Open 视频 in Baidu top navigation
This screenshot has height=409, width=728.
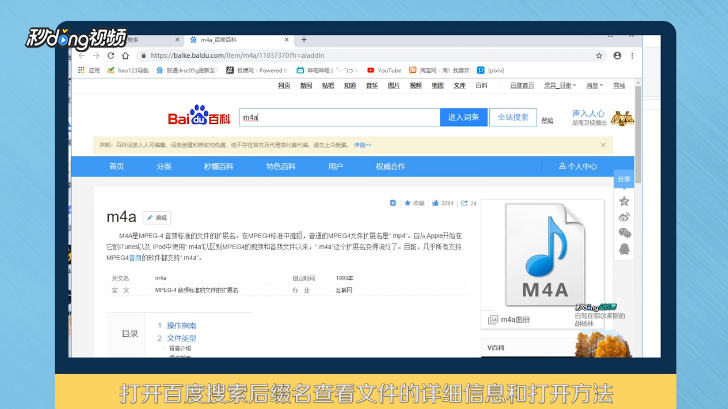pos(416,86)
